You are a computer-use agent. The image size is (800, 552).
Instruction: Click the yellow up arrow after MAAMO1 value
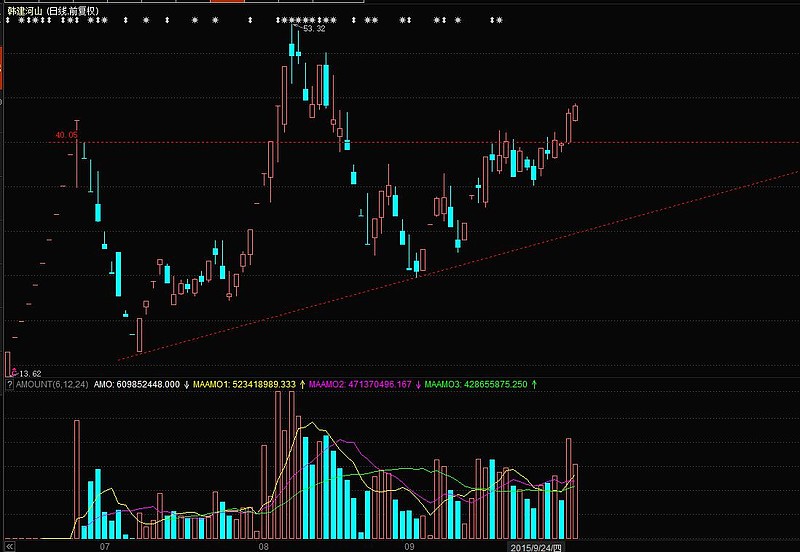click(302, 384)
